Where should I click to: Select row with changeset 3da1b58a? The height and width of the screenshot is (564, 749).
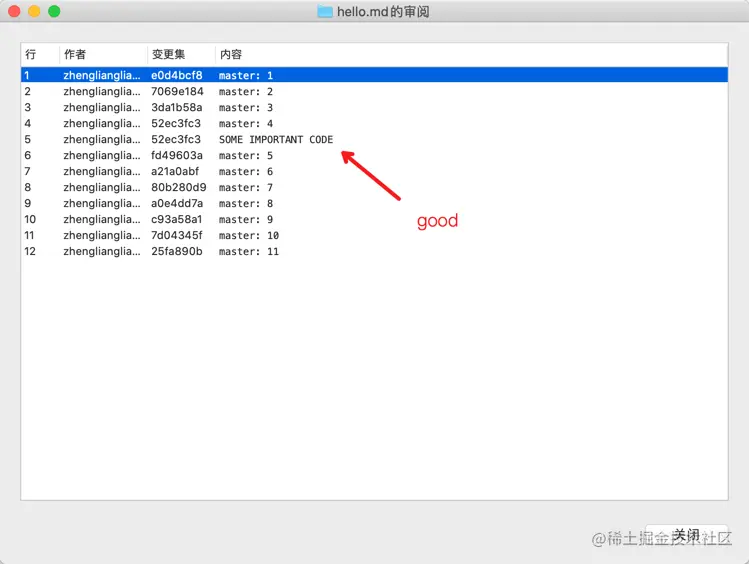click(x=374, y=107)
